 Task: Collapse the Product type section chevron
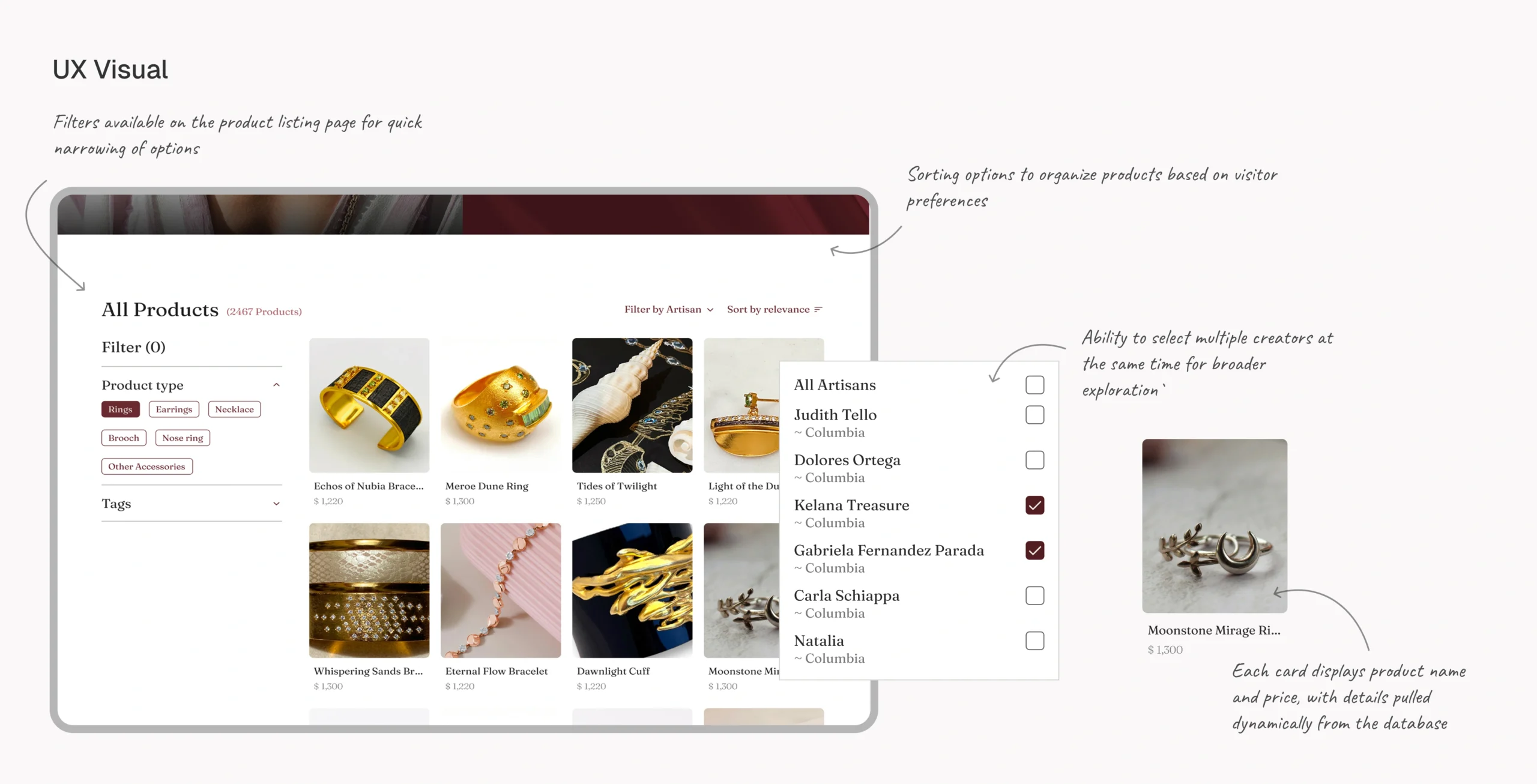[x=276, y=385]
